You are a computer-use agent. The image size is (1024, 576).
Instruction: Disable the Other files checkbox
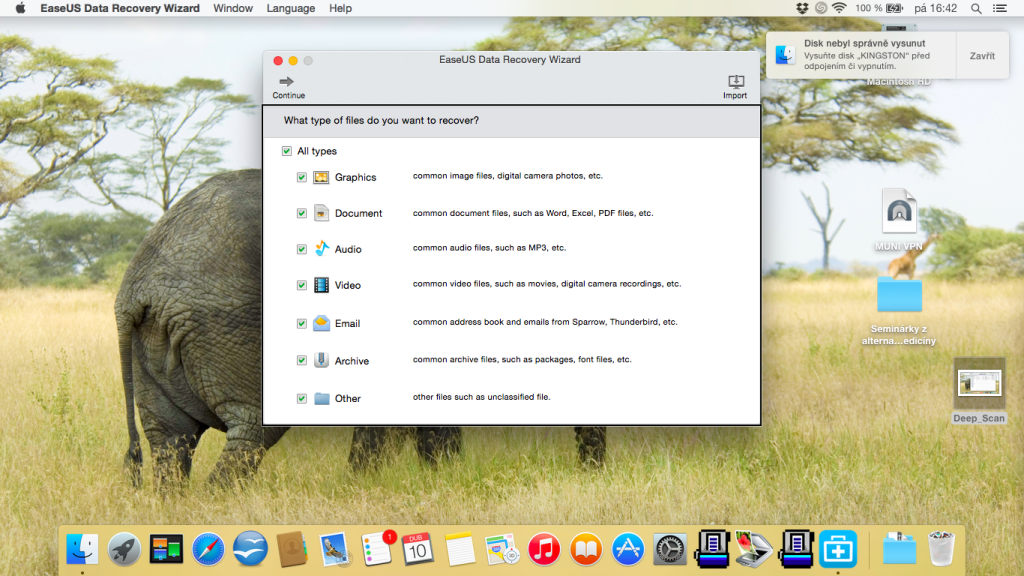point(302,398)
